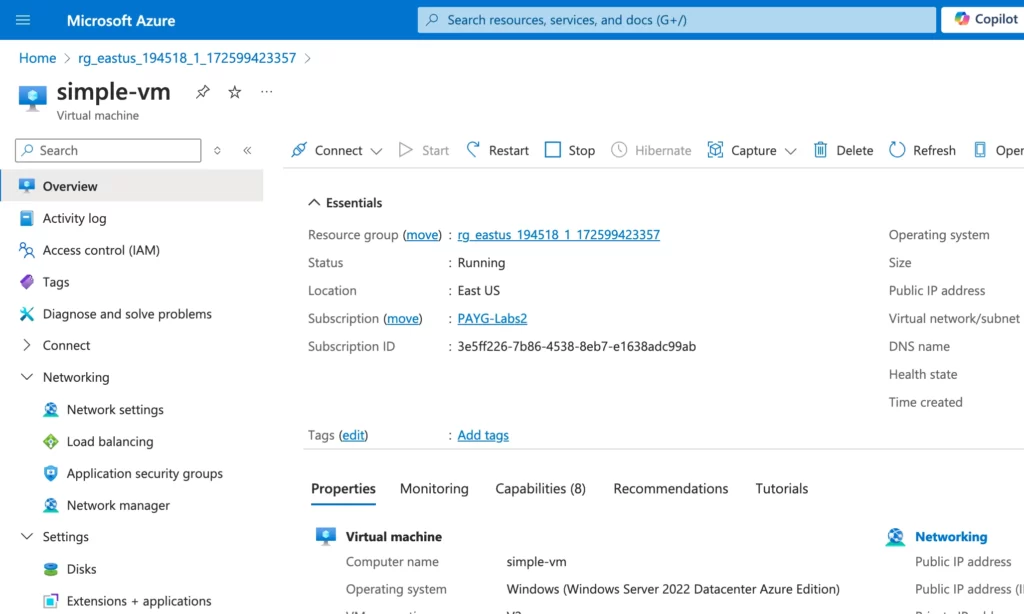The width and height of the screenshot is (1024, 614).
Task: Click move link beside Subscription
Action: coord(402,318)
